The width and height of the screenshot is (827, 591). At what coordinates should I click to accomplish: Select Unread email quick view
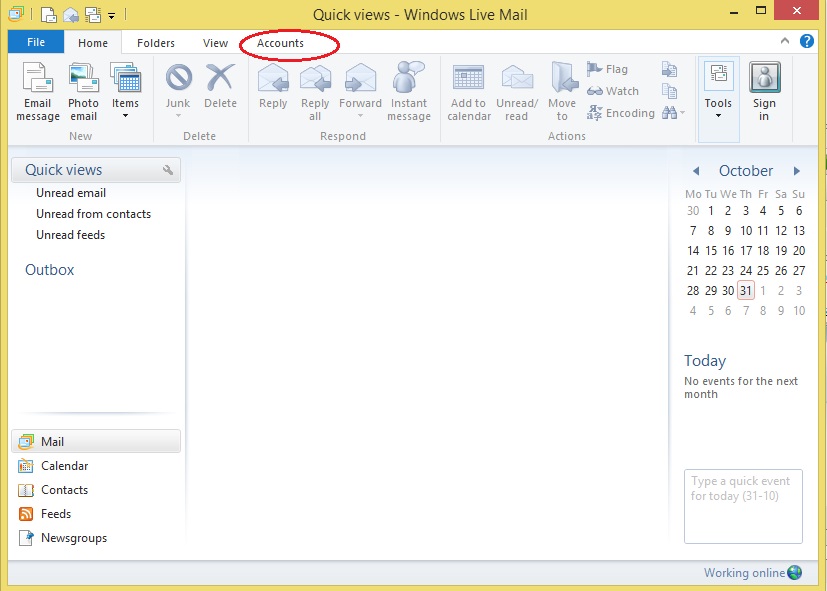(x=71, y=193)
